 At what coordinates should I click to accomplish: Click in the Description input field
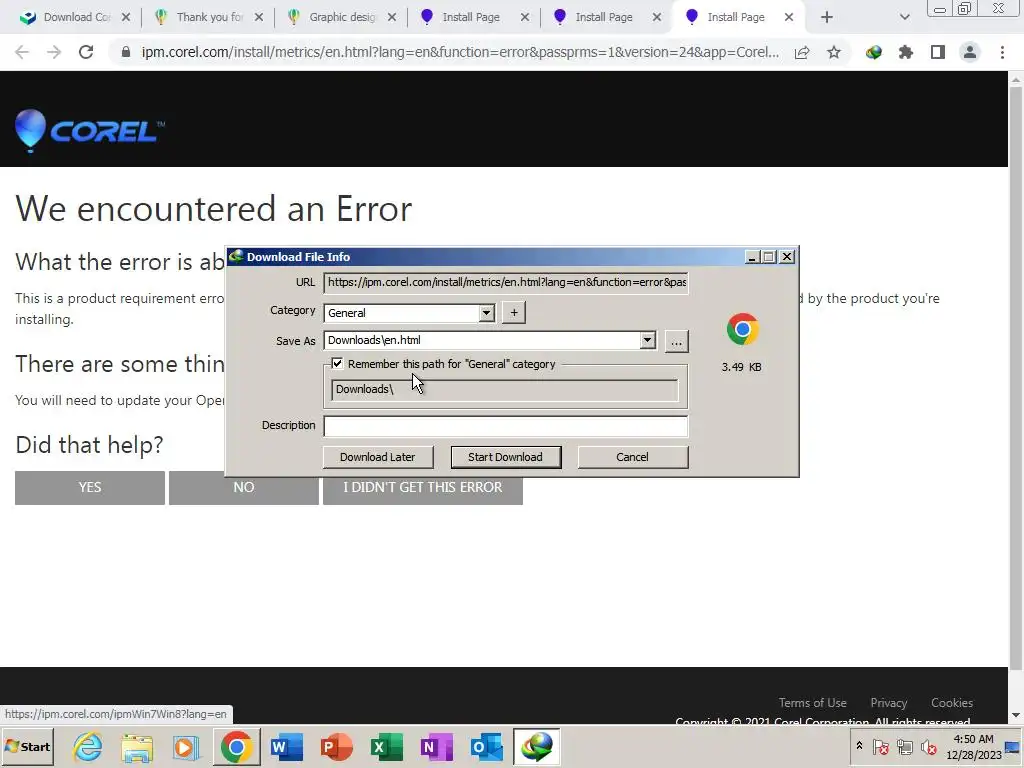(x=505, y=426)
